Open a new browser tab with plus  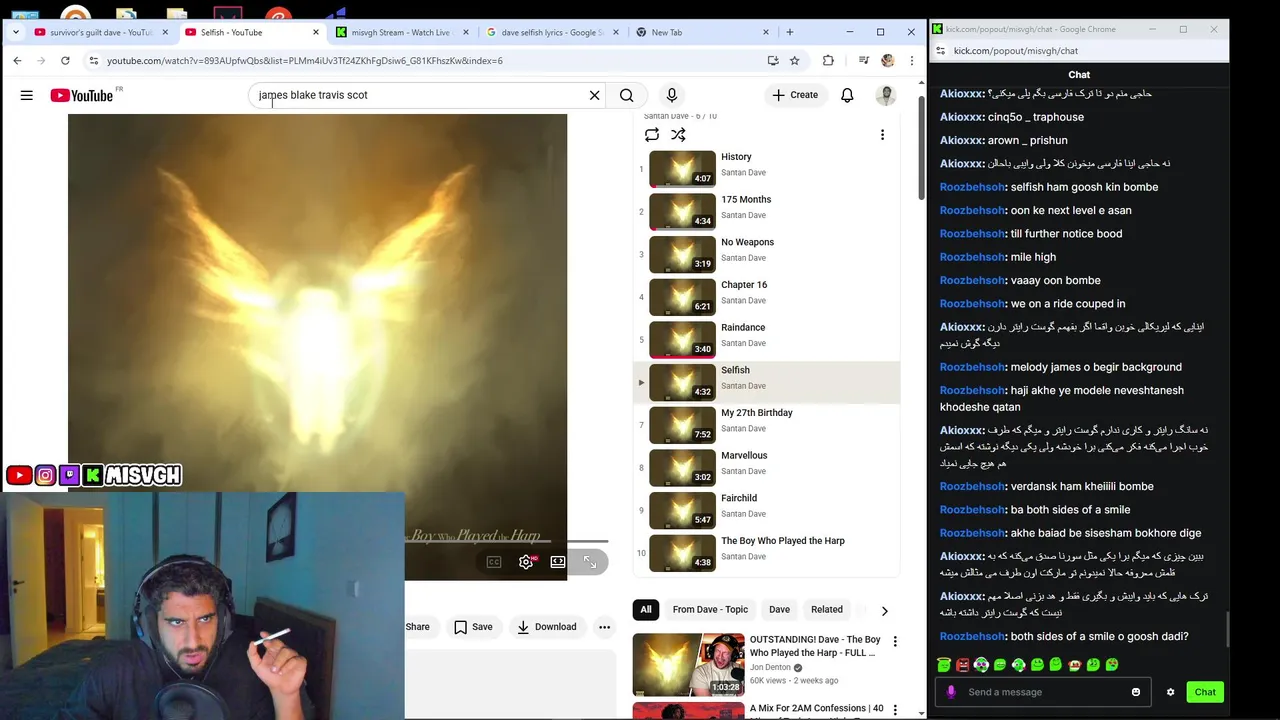(x=790, y=32)
